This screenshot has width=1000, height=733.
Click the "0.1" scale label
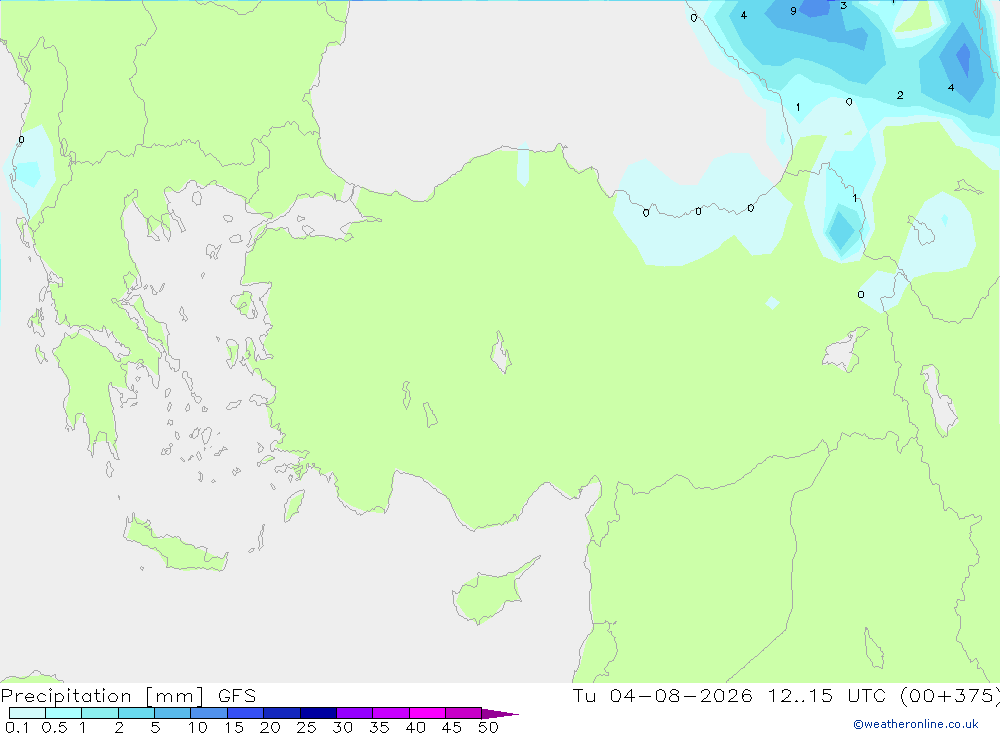pyautogui.click(x=17, y=727)
